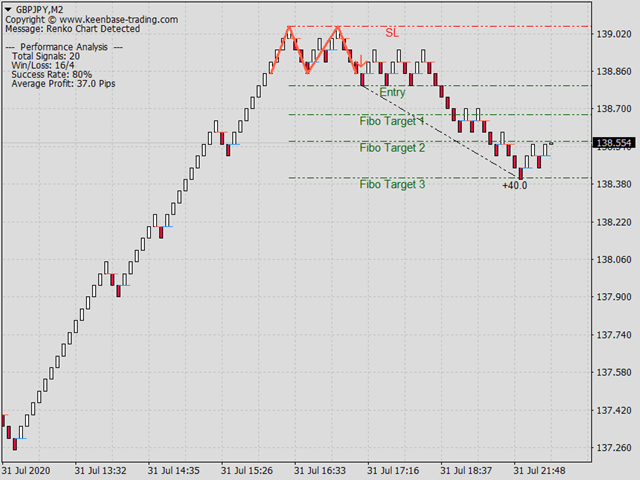This screenshot has height=480, width=640.
Task: Click the 31 Jul 15:26 time label
Action: click(x=247, y=471)
